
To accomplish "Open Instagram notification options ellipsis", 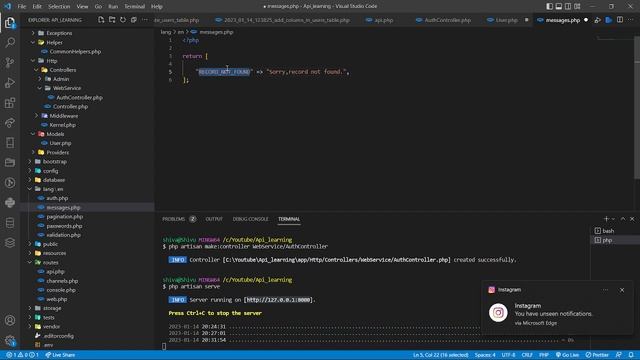I will 605,290.
